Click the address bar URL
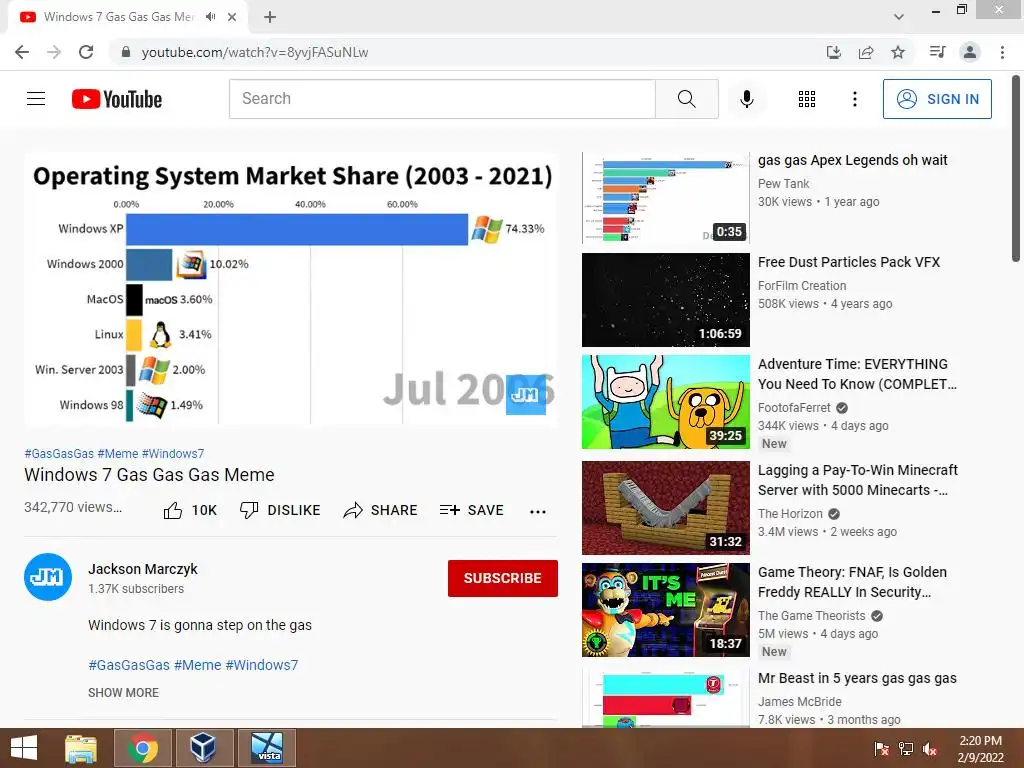 255,52
